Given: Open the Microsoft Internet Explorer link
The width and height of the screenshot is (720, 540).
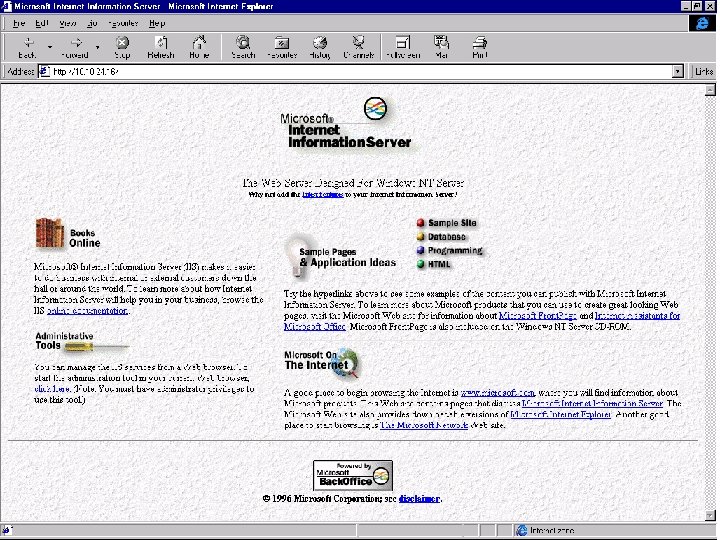Looking at the screenshot, I should (x=561, y=414).
